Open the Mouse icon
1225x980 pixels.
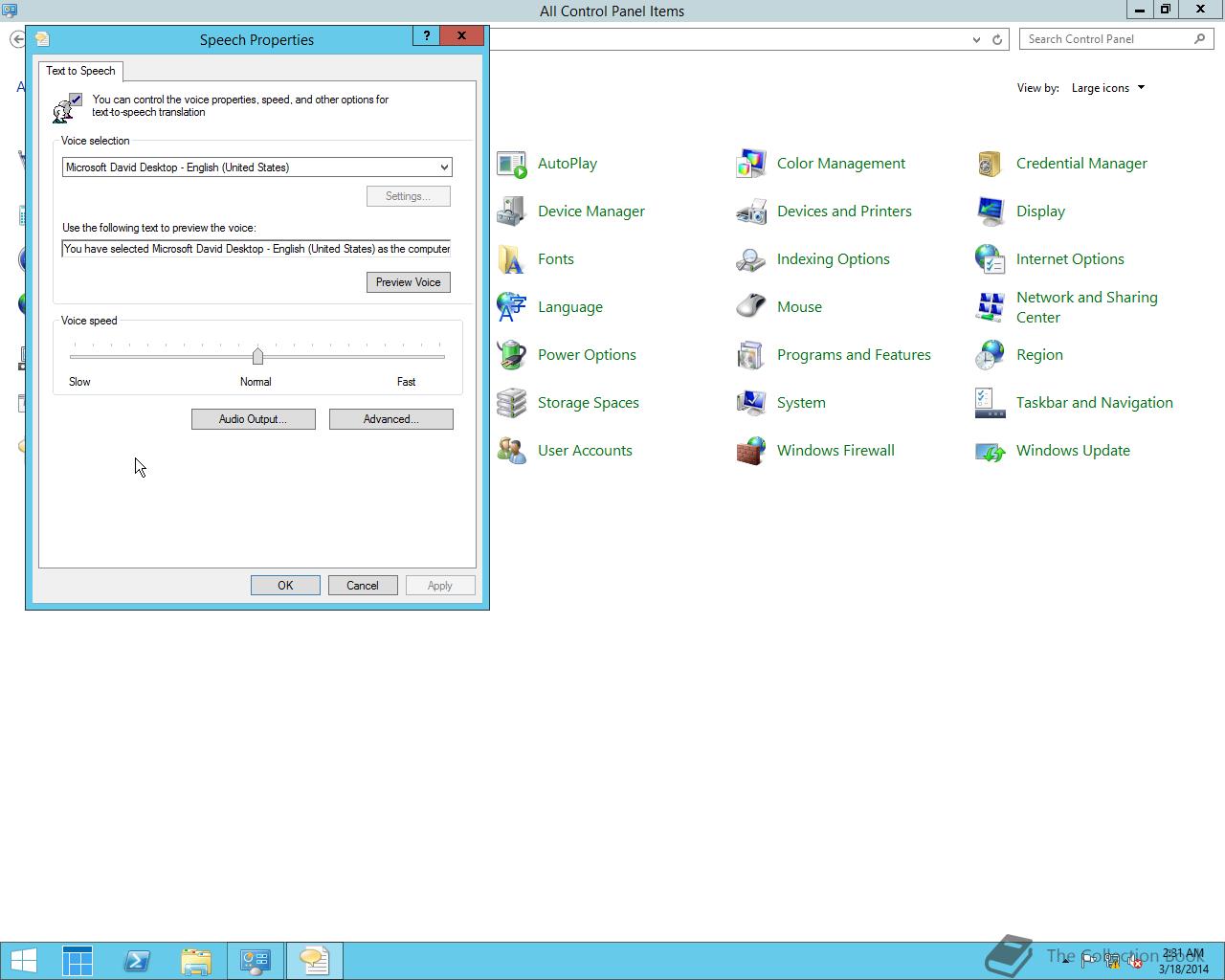[x=751, y=307]
